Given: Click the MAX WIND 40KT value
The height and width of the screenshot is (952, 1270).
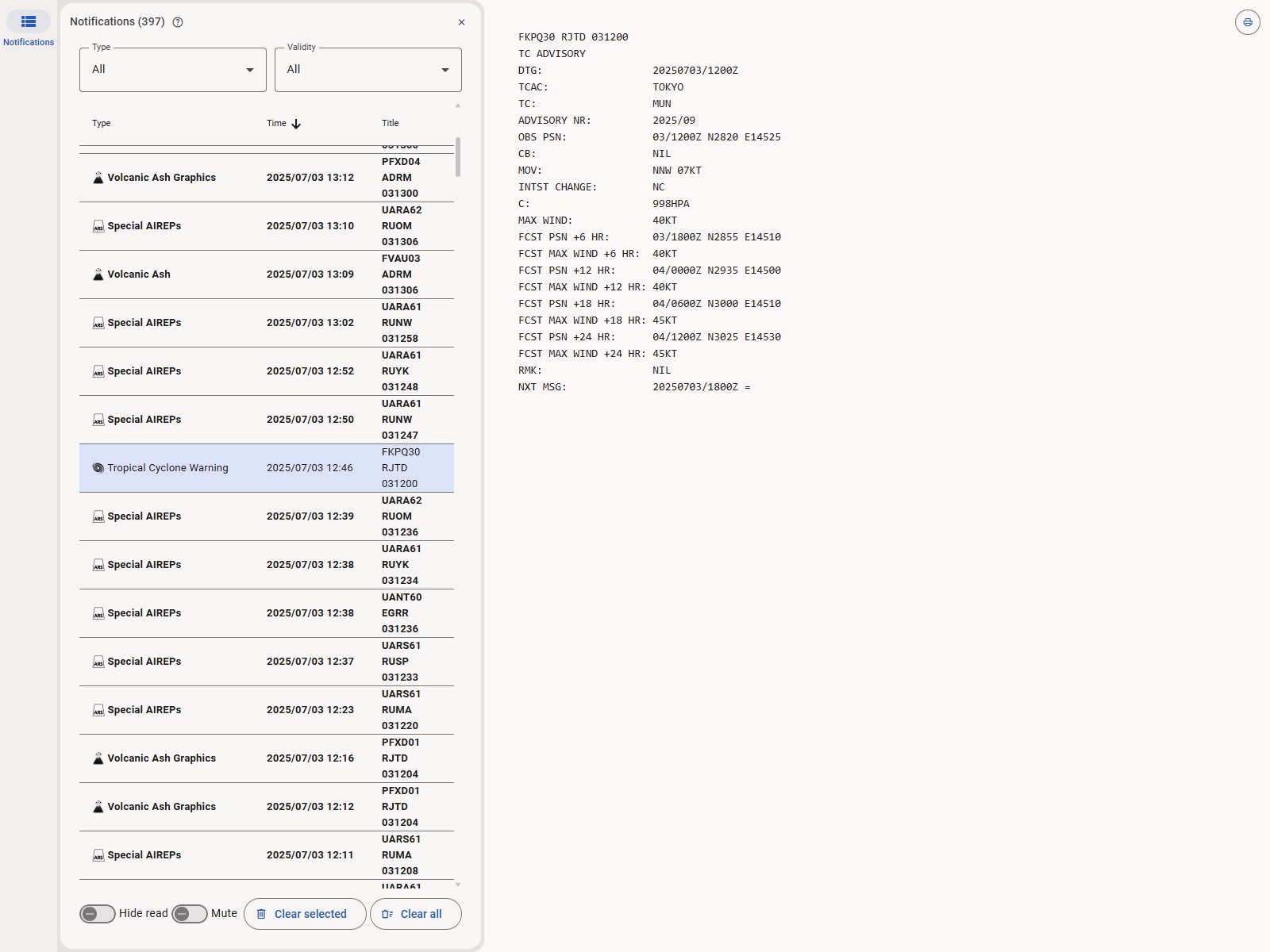Looking at the screenshot, I should [x=664, y=221].
